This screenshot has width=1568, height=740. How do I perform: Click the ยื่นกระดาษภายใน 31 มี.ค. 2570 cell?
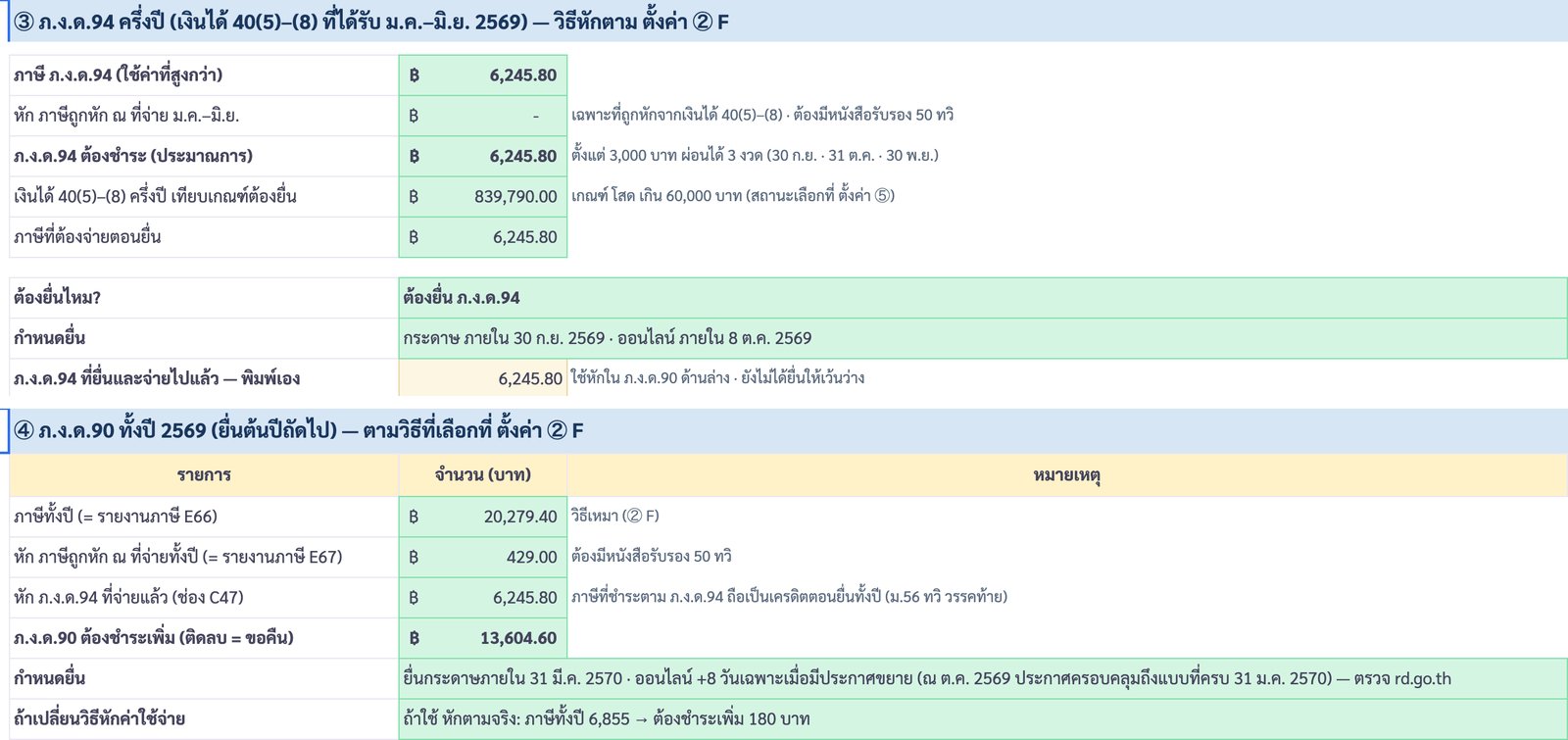(983, 678)
